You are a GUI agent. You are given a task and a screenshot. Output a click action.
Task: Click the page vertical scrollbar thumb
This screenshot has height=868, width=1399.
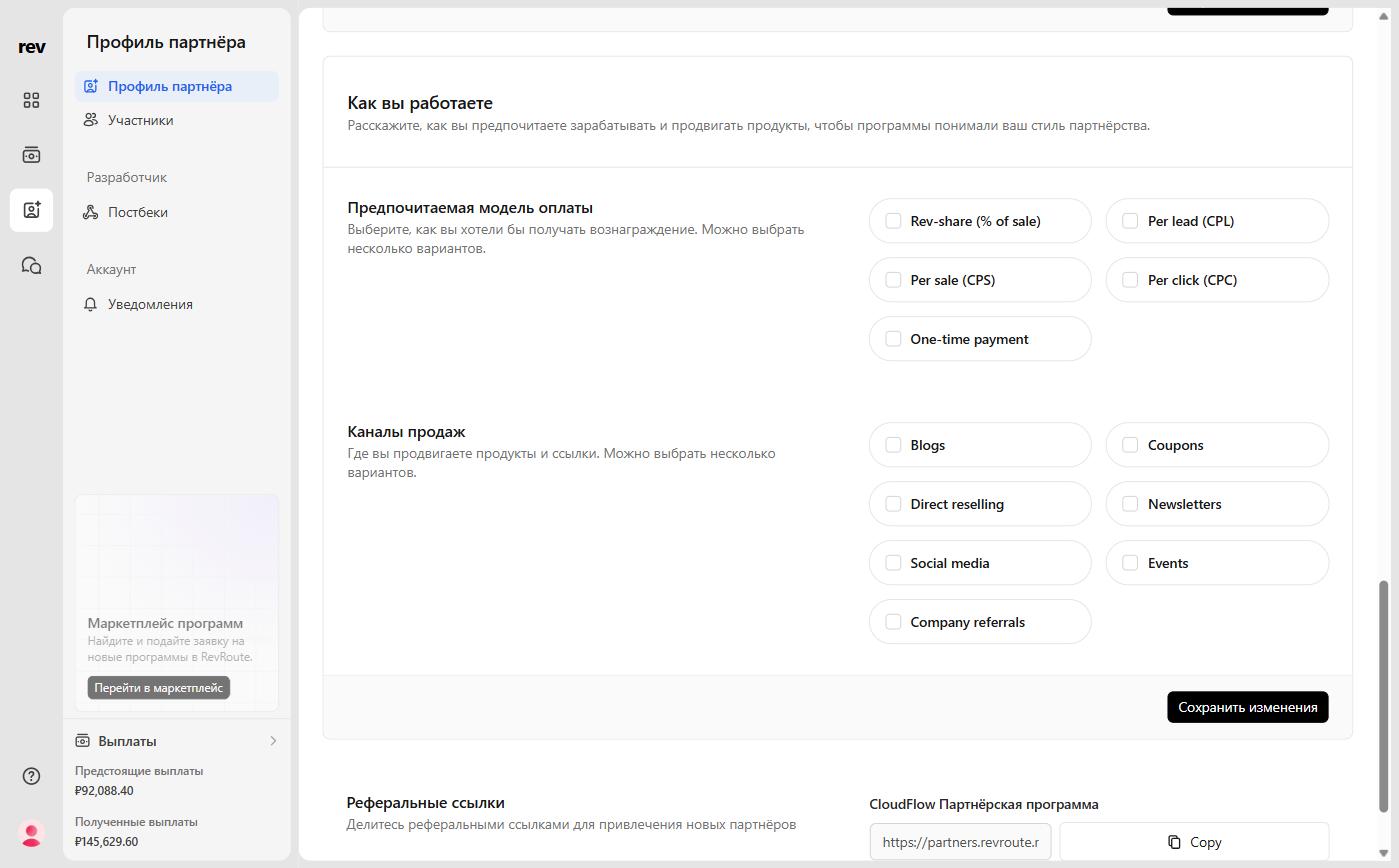1384,695
